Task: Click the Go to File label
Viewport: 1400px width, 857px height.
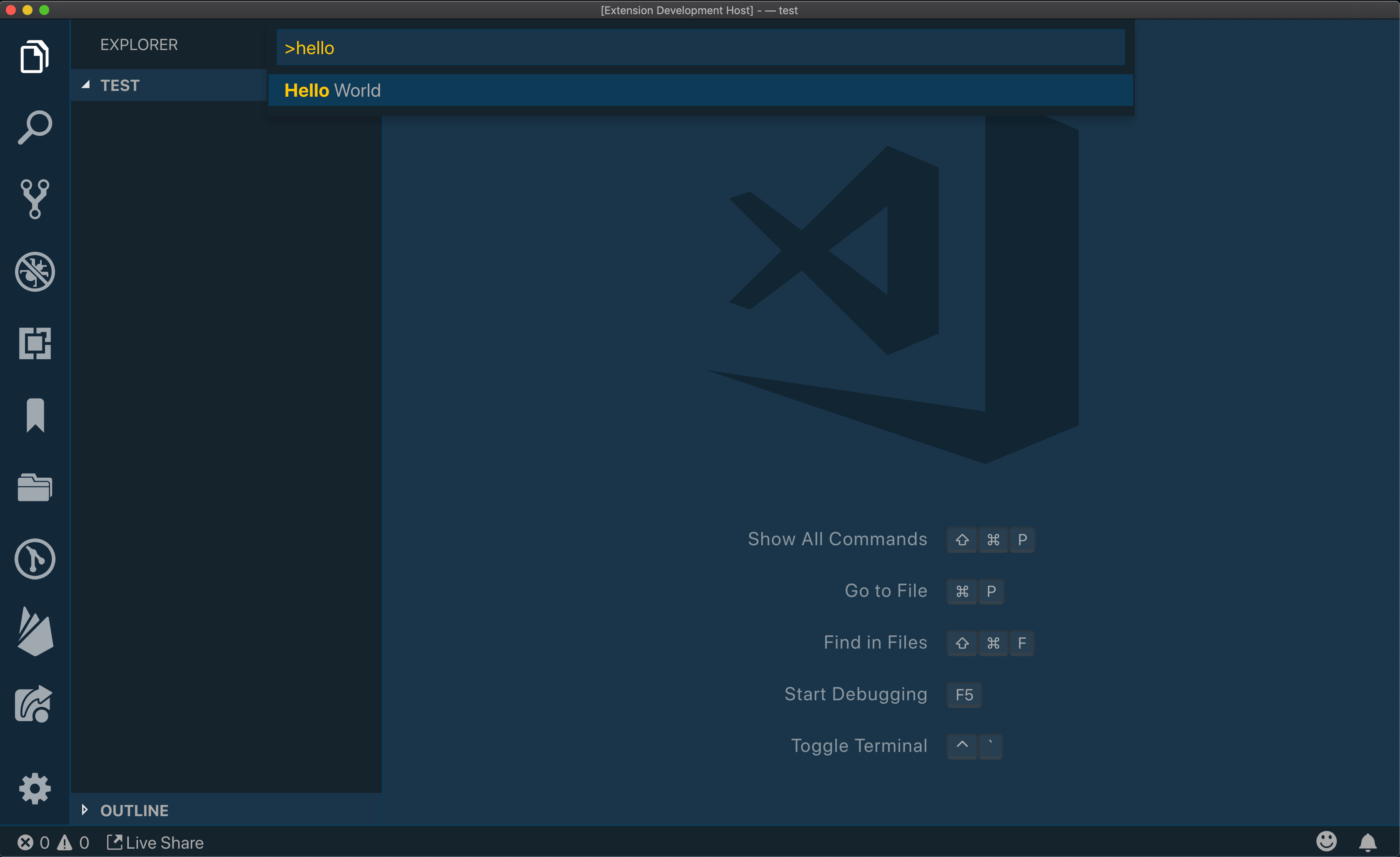Action: [x=886, y=591]
